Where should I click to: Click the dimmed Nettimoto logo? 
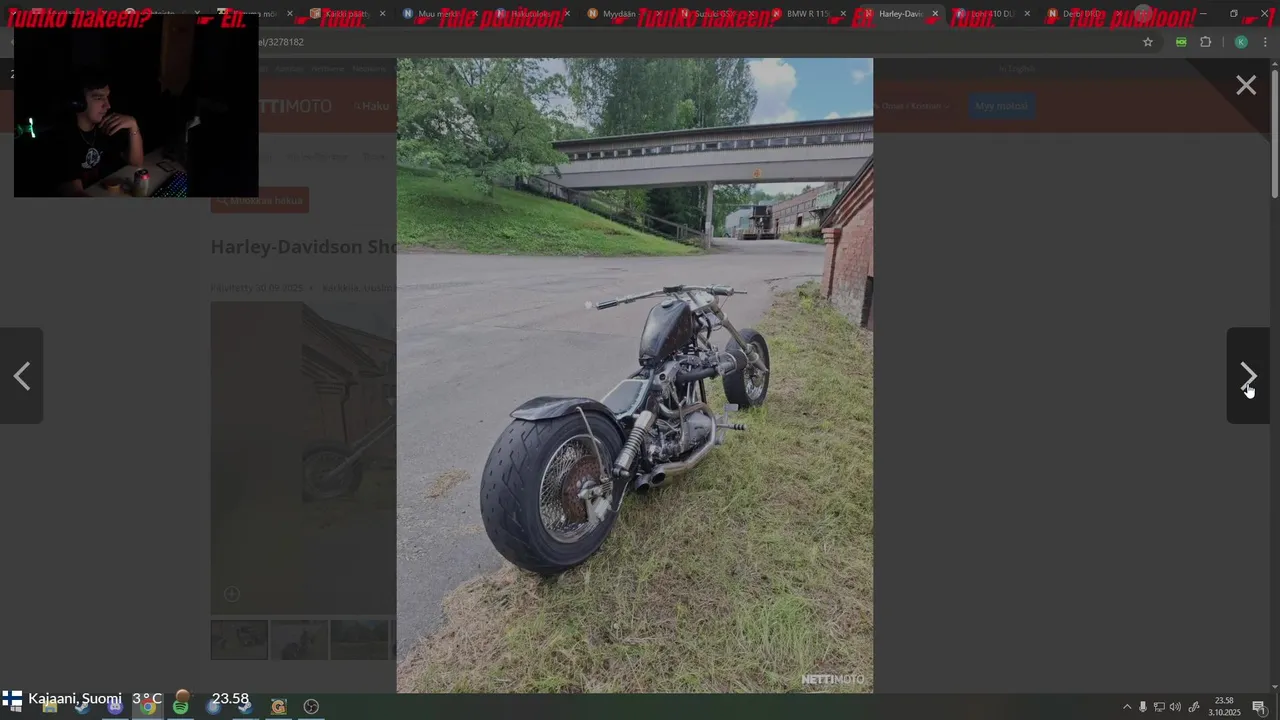(295, 106)
